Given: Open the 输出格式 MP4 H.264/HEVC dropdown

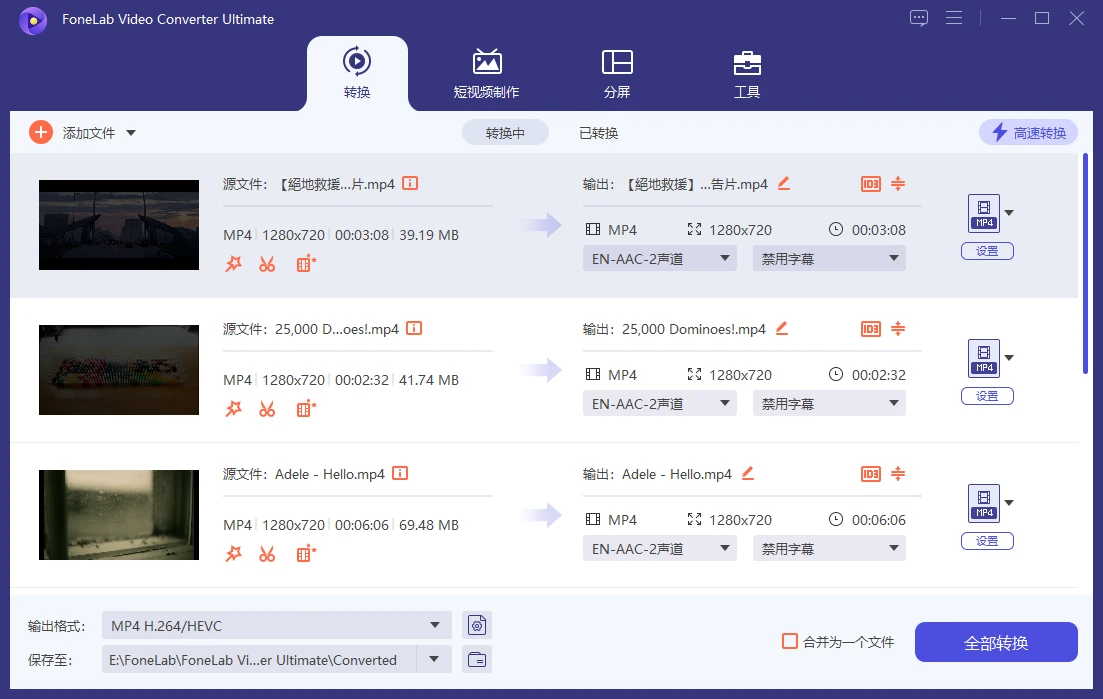Looking at the screenshot, I should (x=276, y=624).
